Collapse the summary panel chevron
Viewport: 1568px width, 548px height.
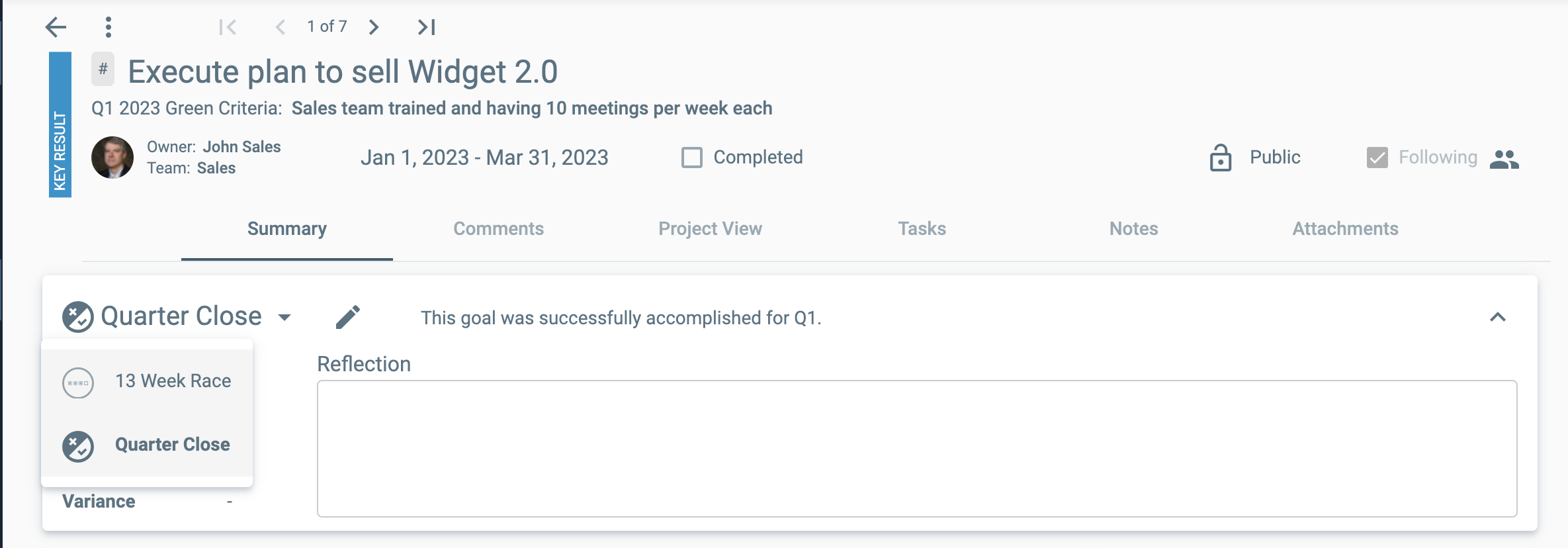(x=1498, y=317)
